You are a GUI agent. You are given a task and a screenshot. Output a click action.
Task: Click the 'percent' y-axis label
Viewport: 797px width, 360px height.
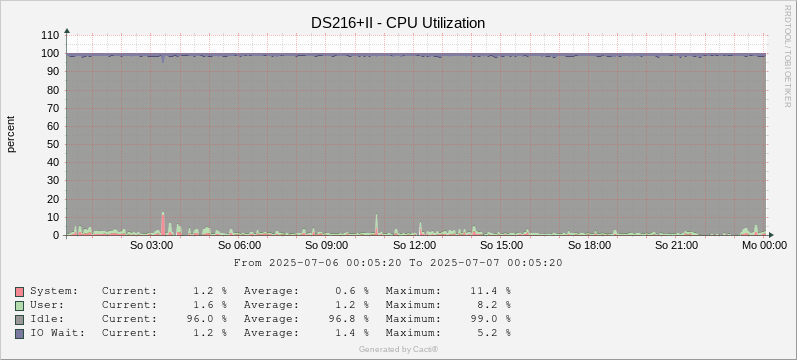coord(11,134)
